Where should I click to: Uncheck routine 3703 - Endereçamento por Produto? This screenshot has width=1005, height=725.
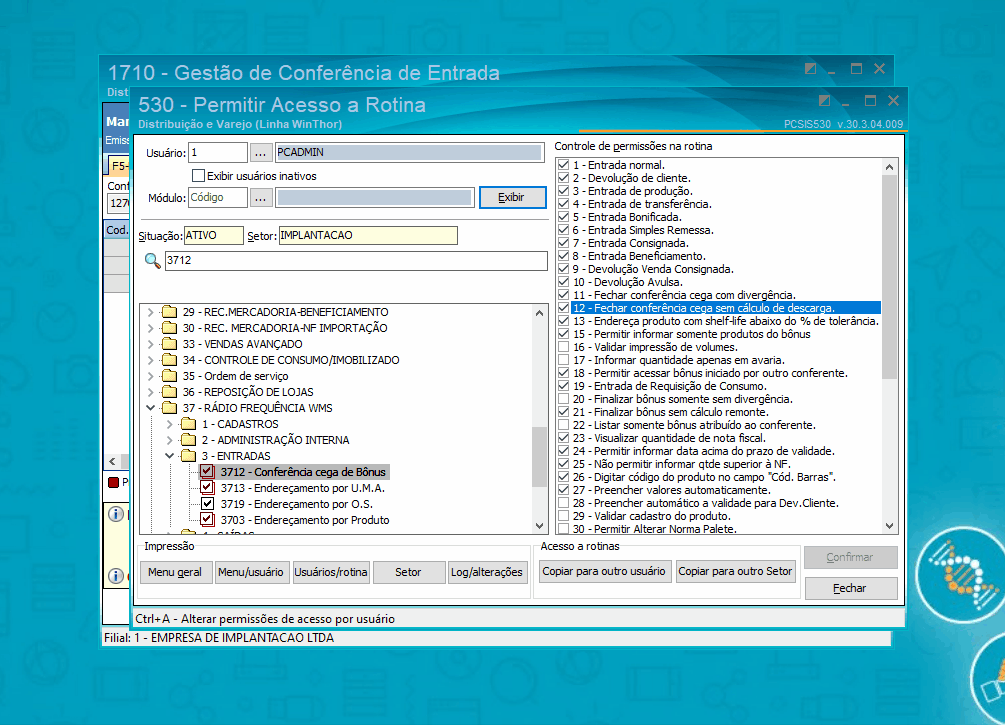[x=207, y=520]
